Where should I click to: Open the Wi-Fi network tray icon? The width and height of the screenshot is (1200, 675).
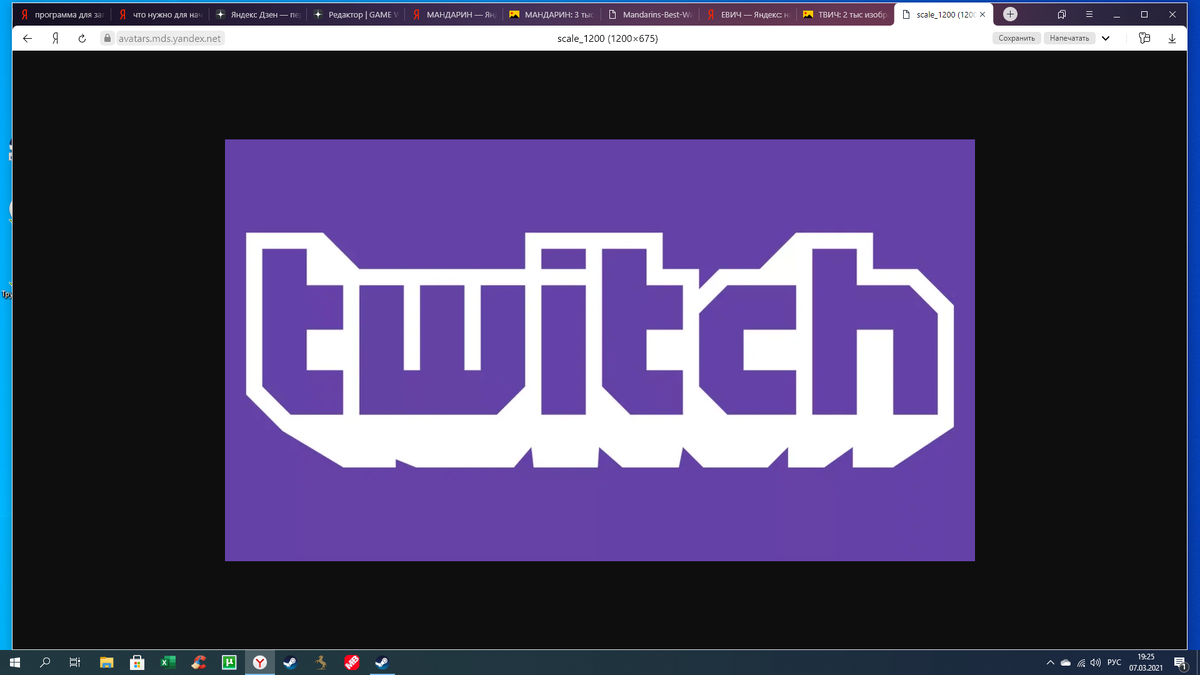click(x=1081, y=663)
